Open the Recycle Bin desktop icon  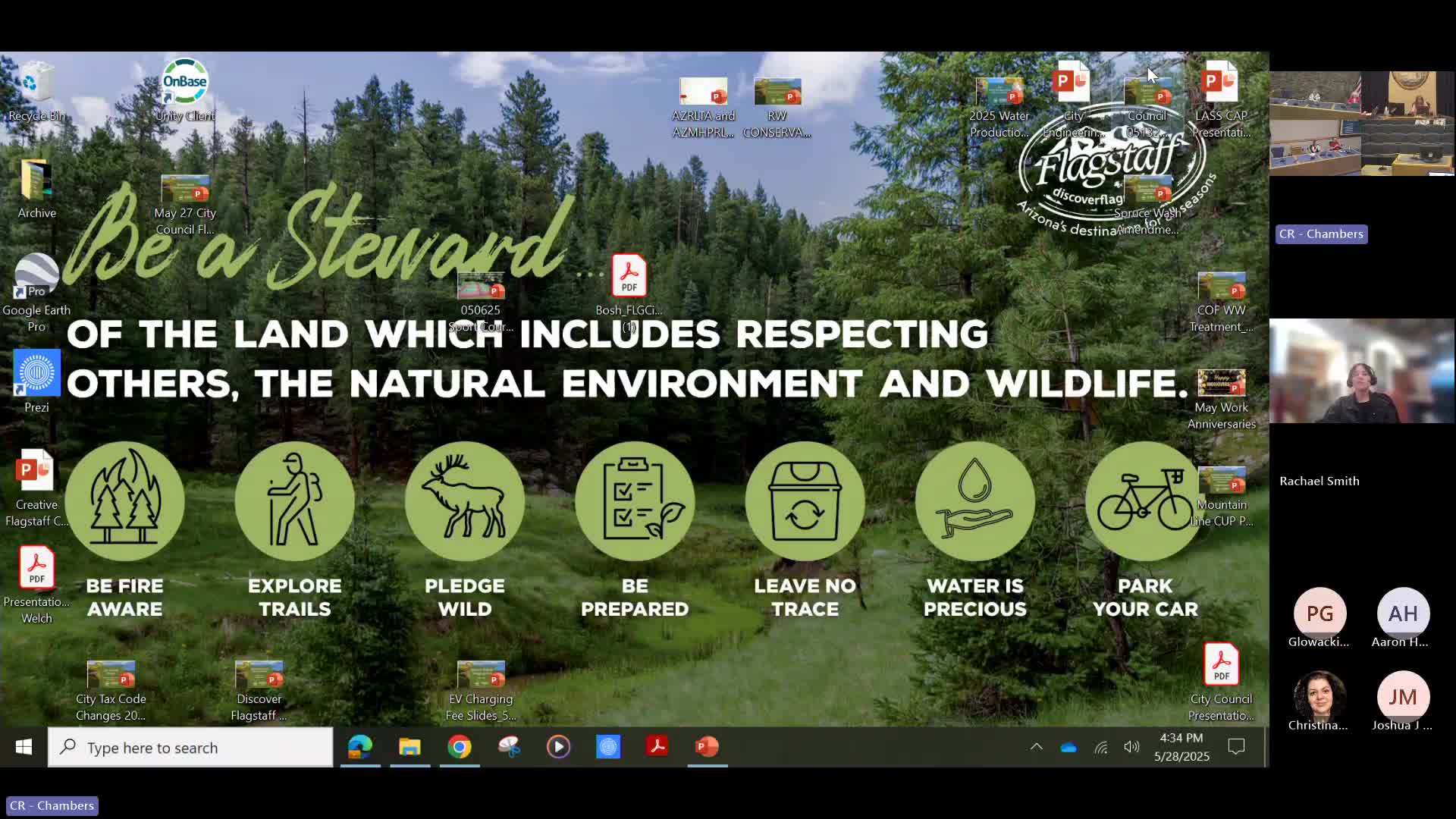pos(36,91)
